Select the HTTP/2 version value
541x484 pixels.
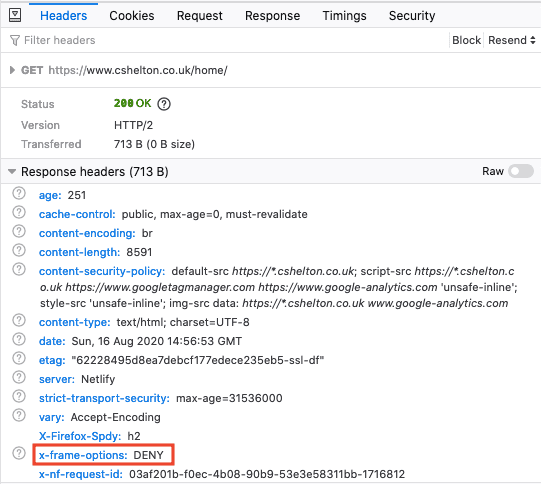[x=133, y=125]
